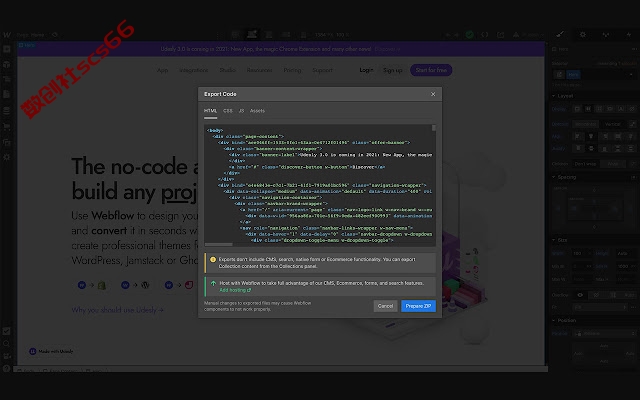640x400 pixels.
Task: Set display to block
Action: tap(577, 109)
